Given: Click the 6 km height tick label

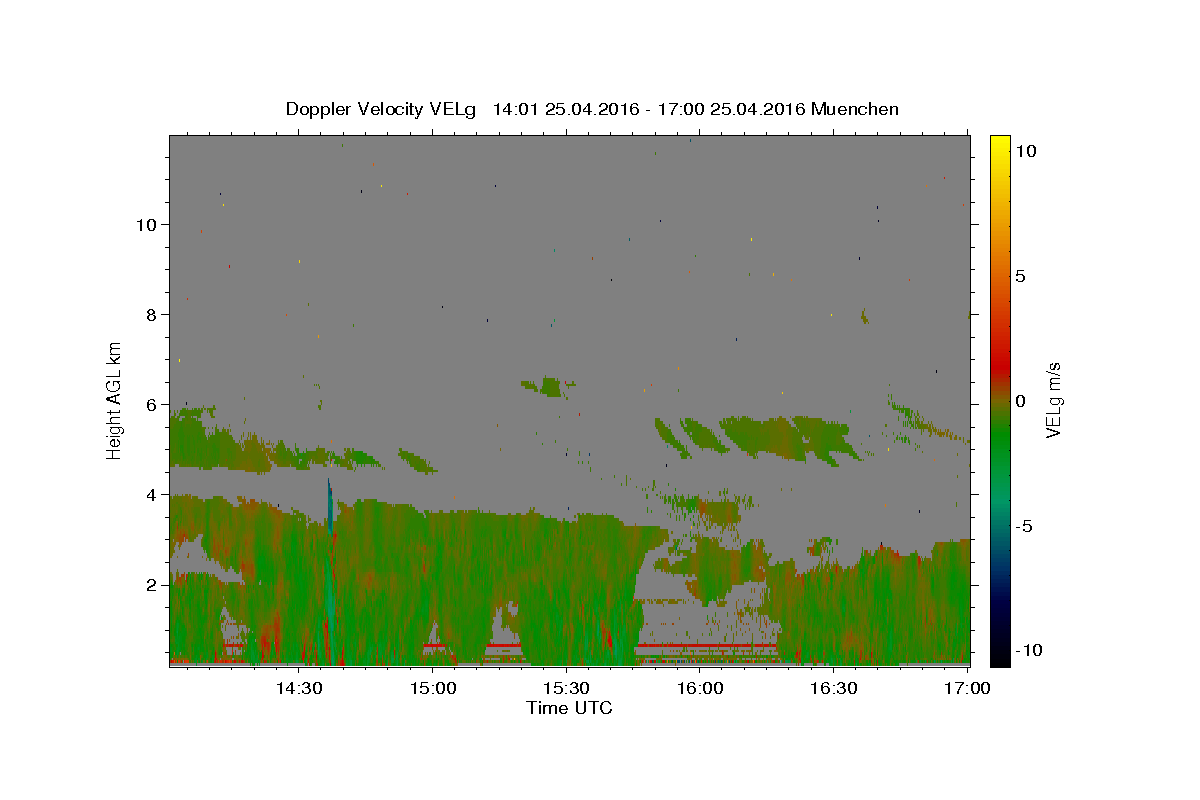Looking at the screenshot, I should [149, 404].
